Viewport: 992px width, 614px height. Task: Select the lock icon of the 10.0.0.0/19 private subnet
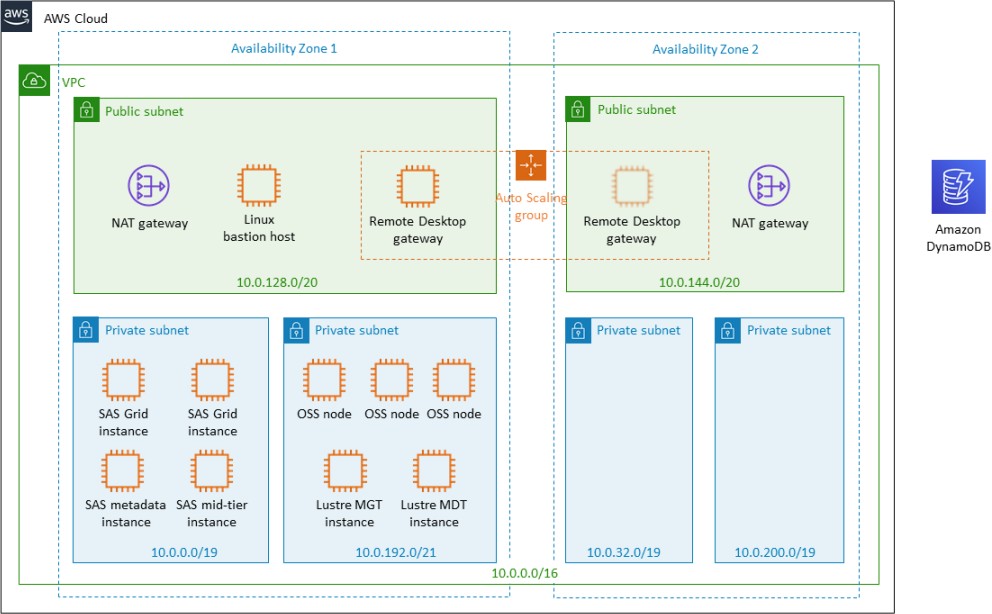click(x=86, y=330)
